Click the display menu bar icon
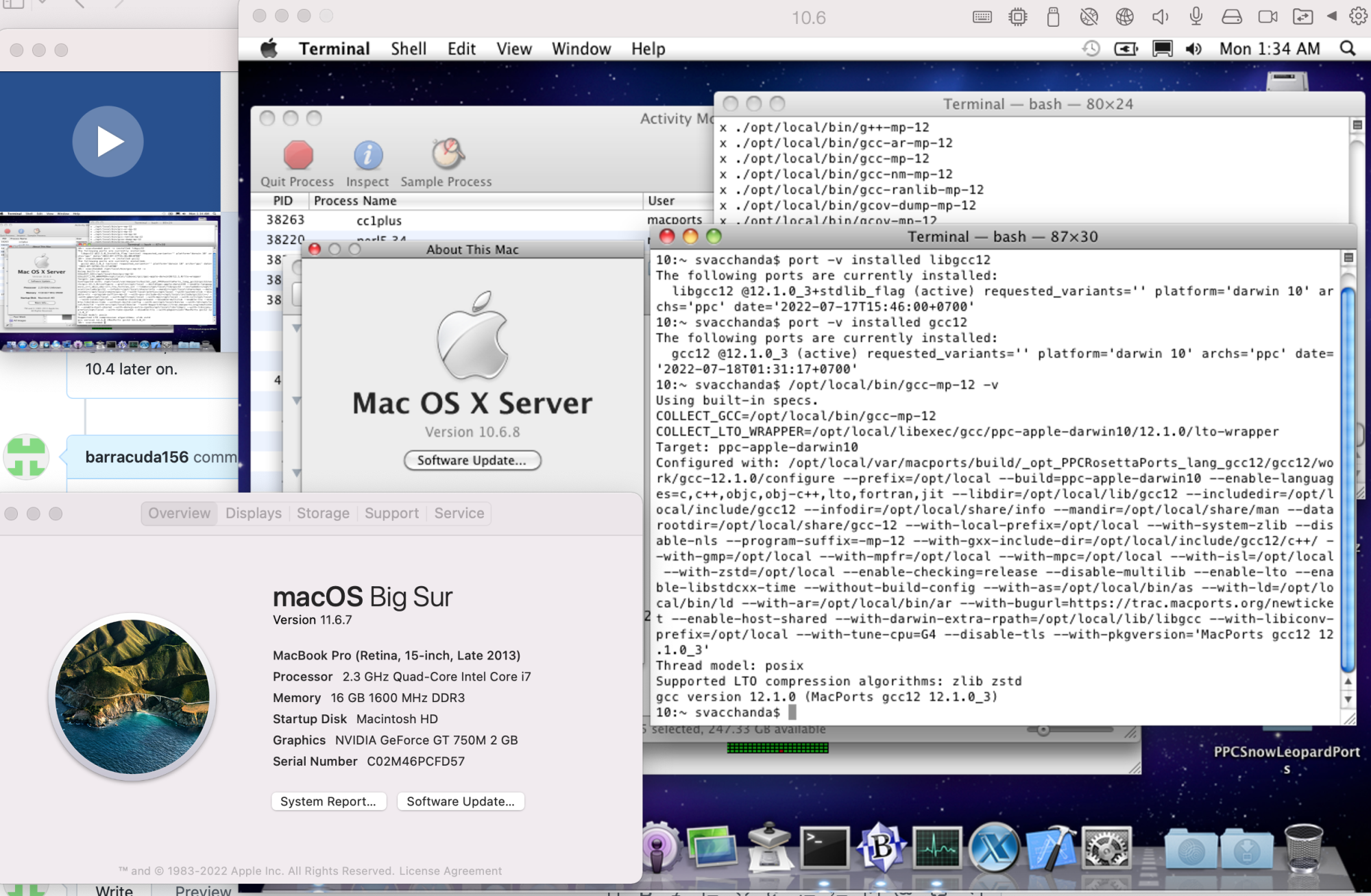This screenshot has width=1371, height=896. point(1163,49)
